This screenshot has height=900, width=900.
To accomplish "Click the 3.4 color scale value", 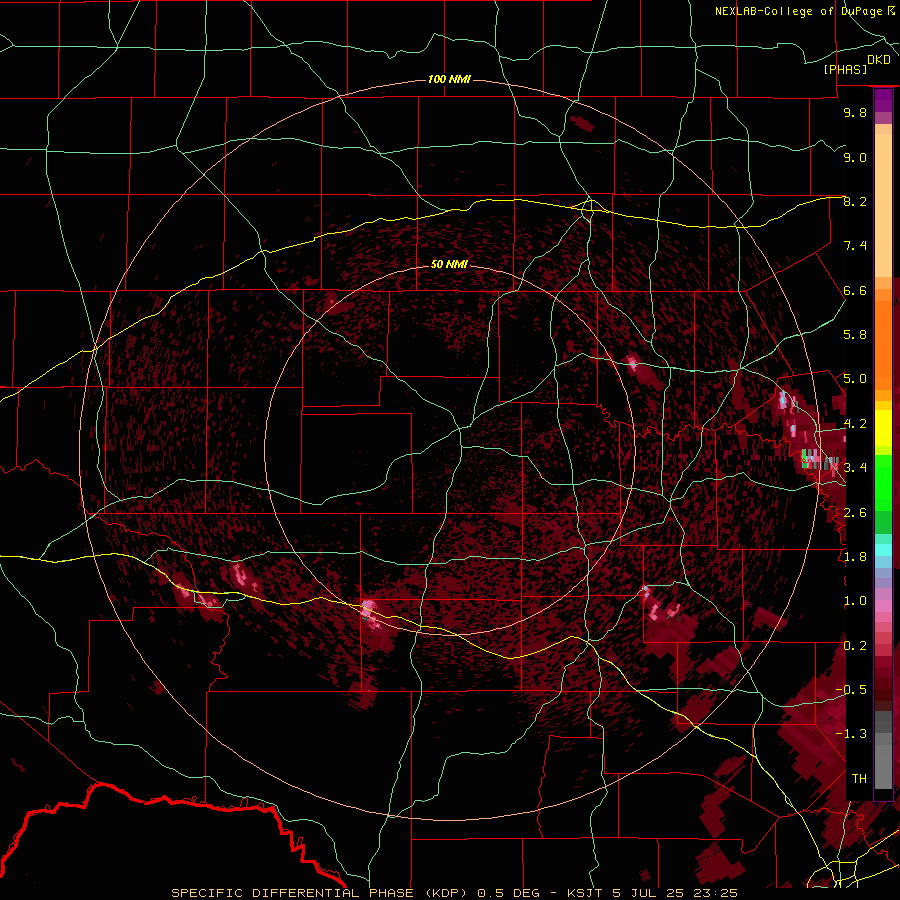I will pyautogui.click(x=855, y=468).
